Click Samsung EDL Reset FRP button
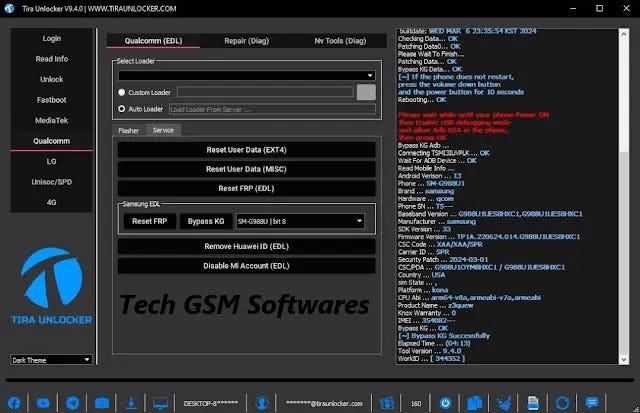The height and width of the screenshot is (413, 640). pos(150,221)
